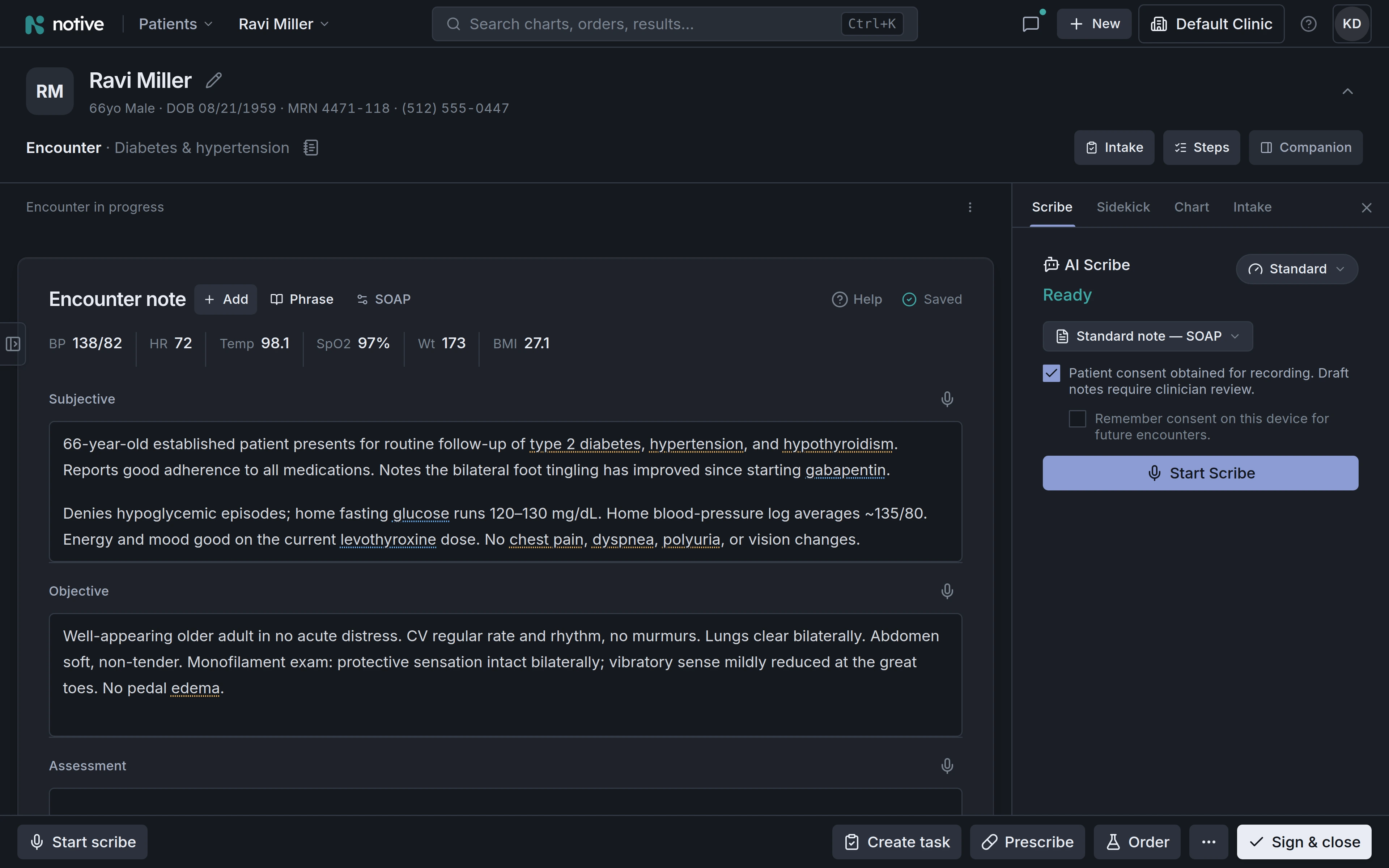Viewport: 1389px width, 868px height.
Task: Open the Companion panel
Action: (1305, 148)
